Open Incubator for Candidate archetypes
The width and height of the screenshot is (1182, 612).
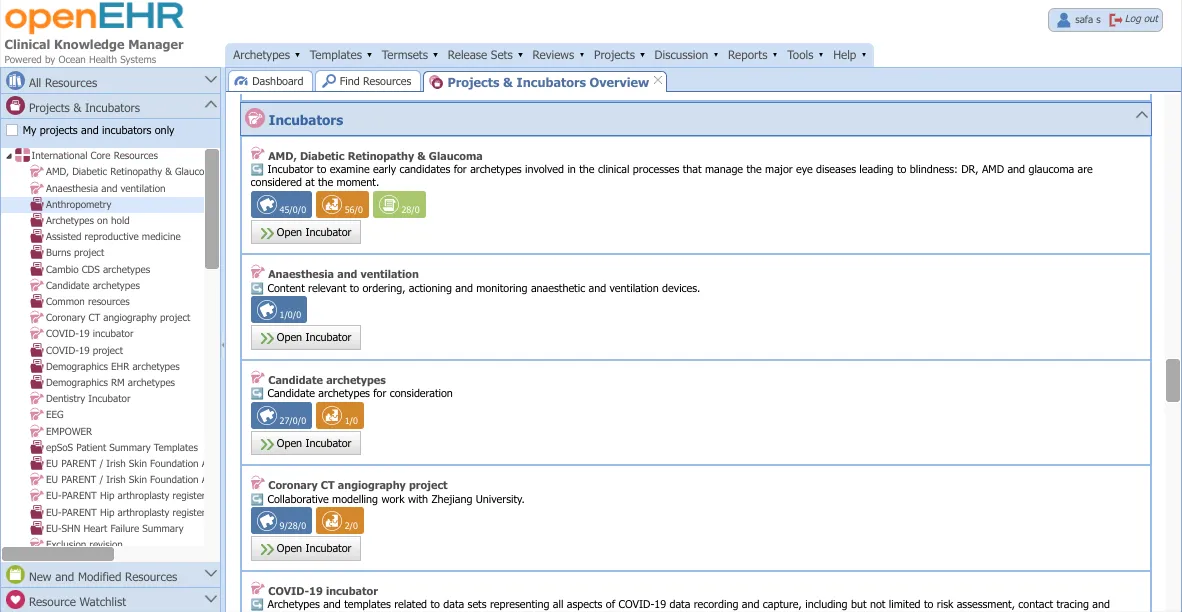[x=306, y=443]
